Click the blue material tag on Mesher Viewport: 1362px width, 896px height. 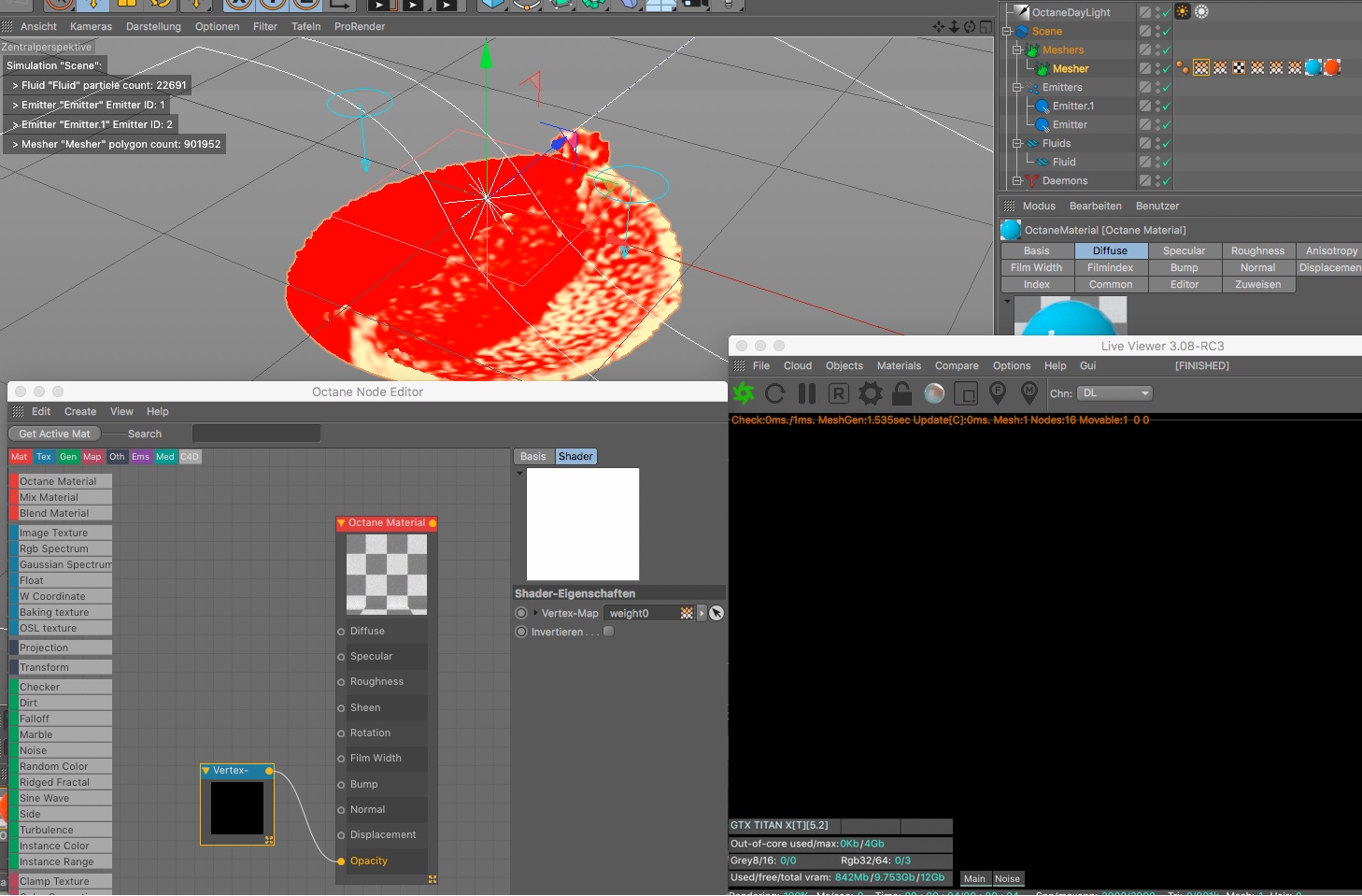point(1313,67)
